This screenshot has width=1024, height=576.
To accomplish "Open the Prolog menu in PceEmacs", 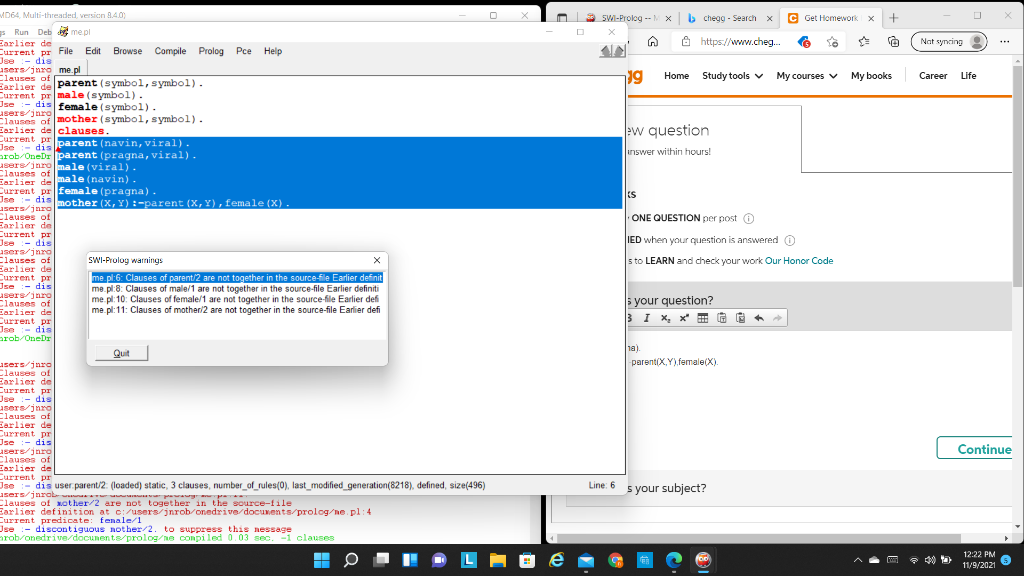I will click(211, 50).
